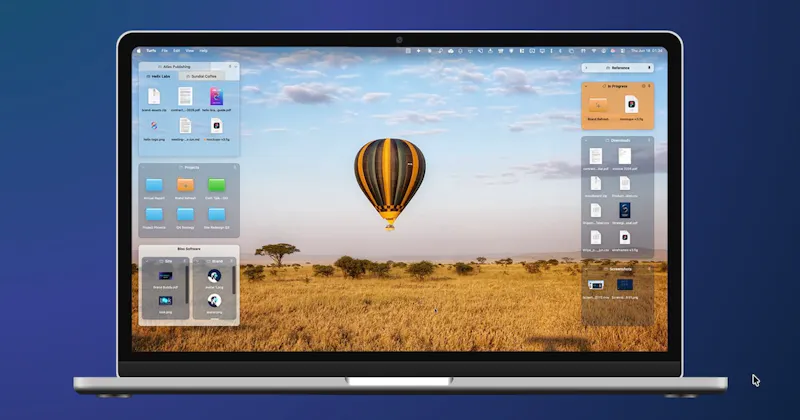This screenshot has width=800, height=420.
Task: Select look.png thumbnail in Site fence
Action: pyautogui.click(x=165, y=301)
